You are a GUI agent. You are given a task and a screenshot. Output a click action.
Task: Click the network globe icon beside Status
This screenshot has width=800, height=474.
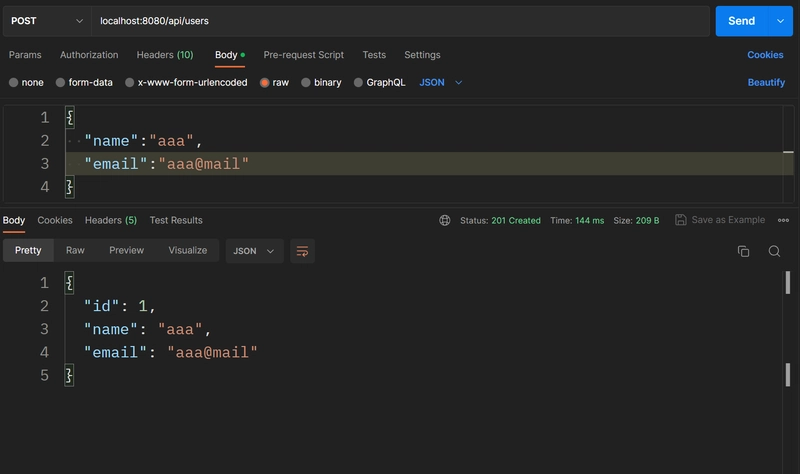(x=445, y=220)
